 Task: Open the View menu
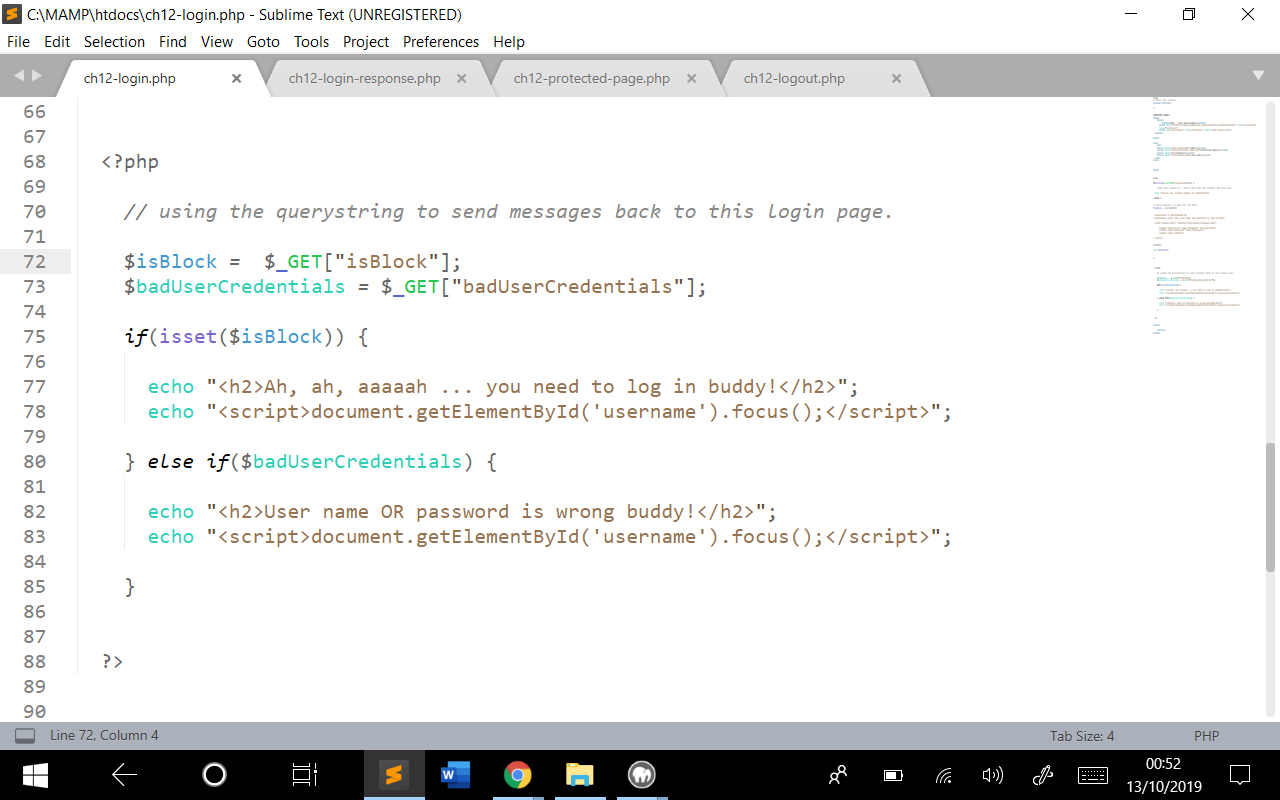[217, 41]
